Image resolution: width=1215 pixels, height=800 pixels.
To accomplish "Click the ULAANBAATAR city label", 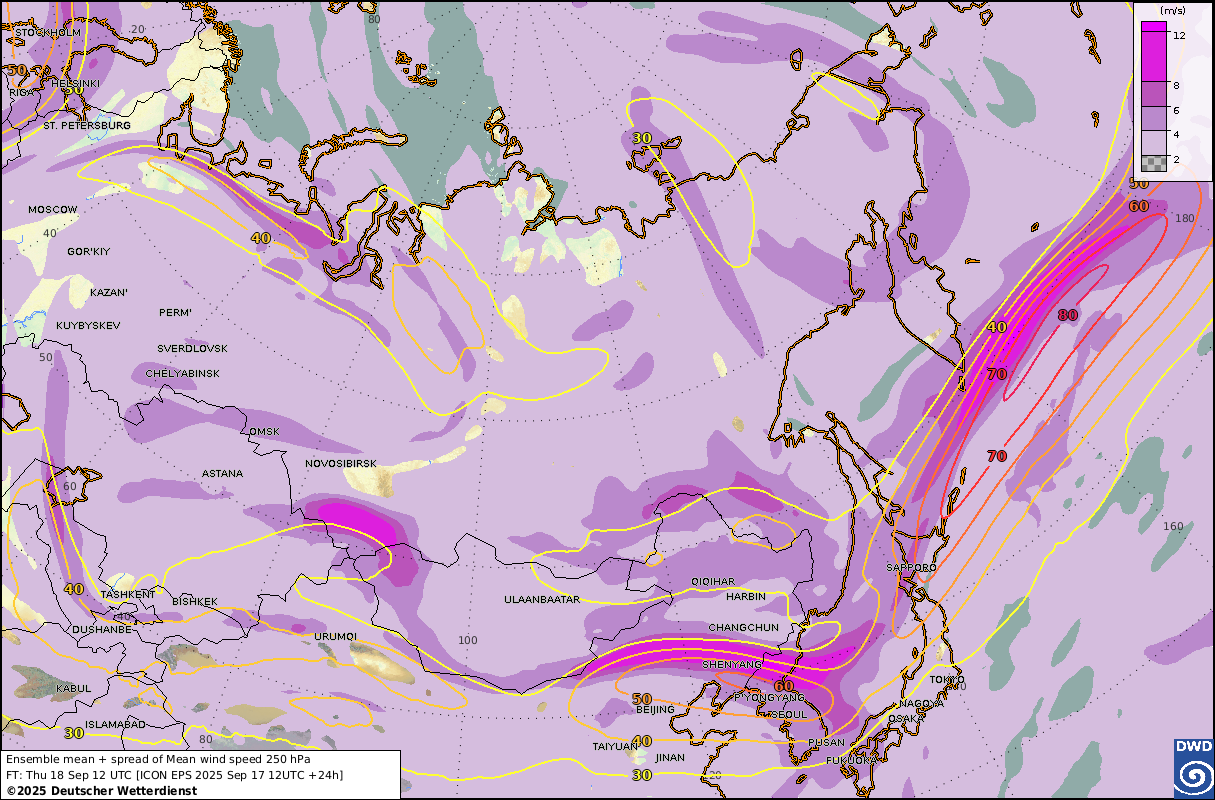I will [x=542, y=600].
